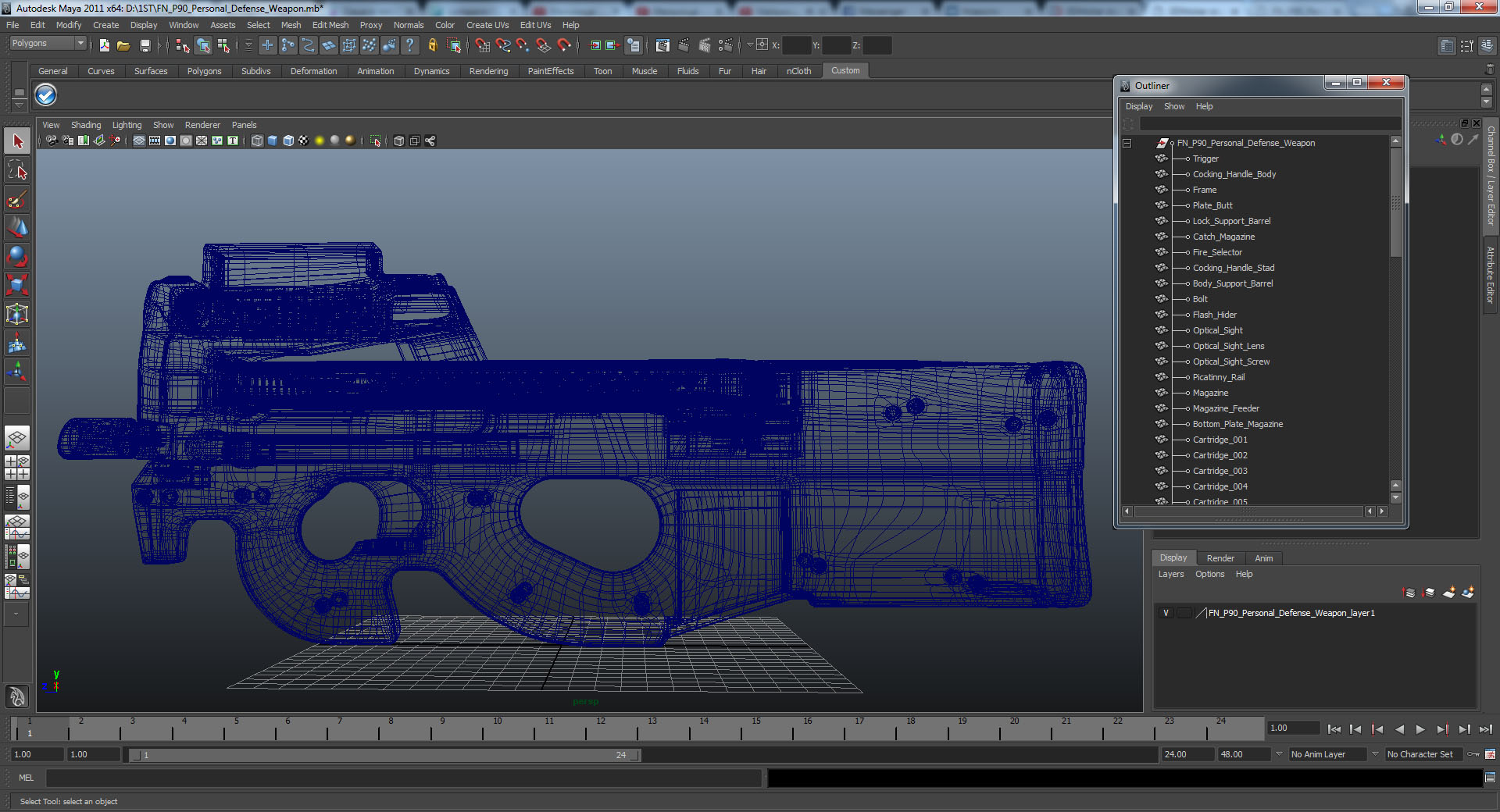Expand the toolbox bottom chevron
The width and height of the screenshot is (1500, 812).
16,614
